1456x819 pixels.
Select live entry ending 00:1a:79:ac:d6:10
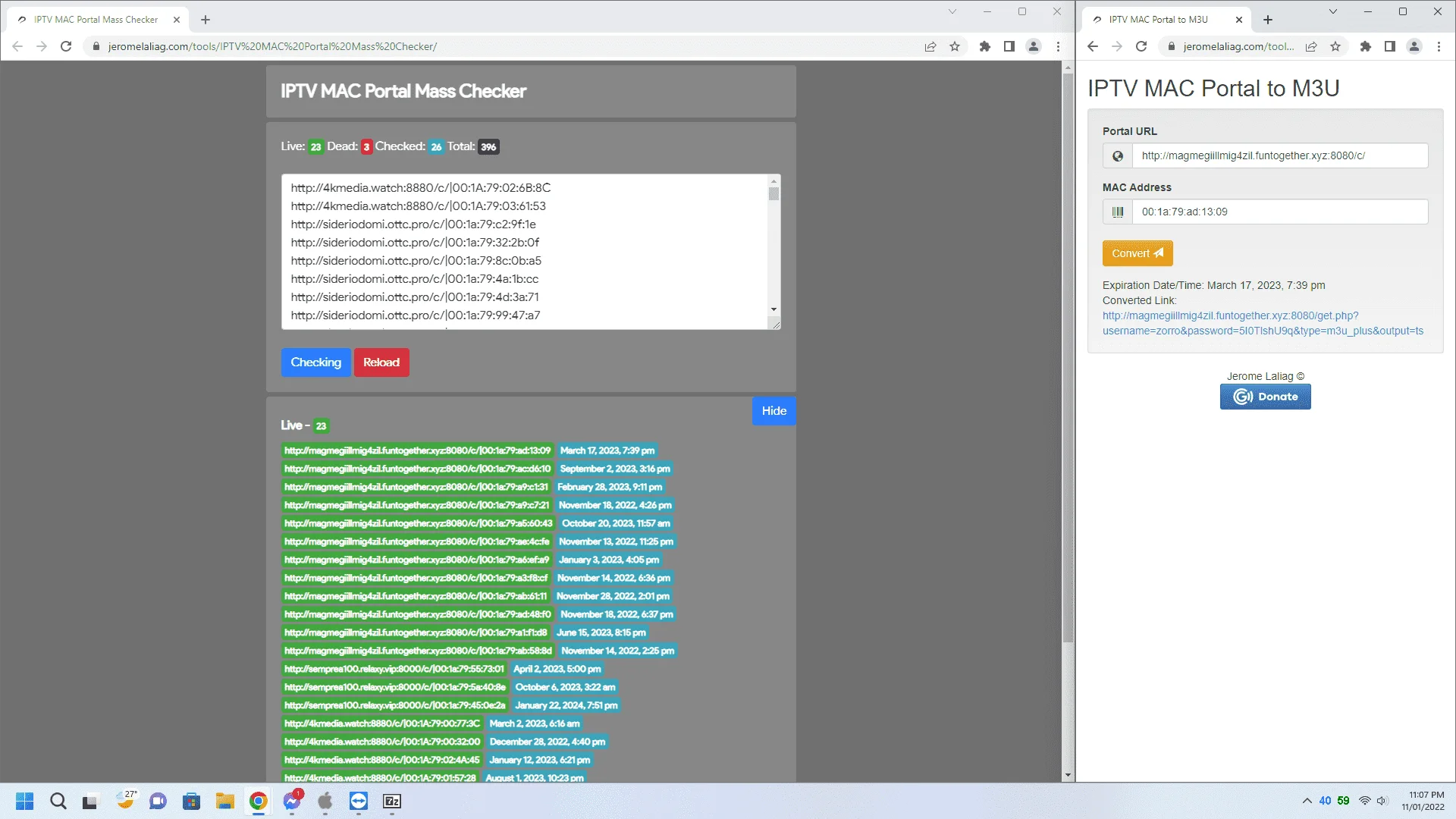(x=417, y=469)
